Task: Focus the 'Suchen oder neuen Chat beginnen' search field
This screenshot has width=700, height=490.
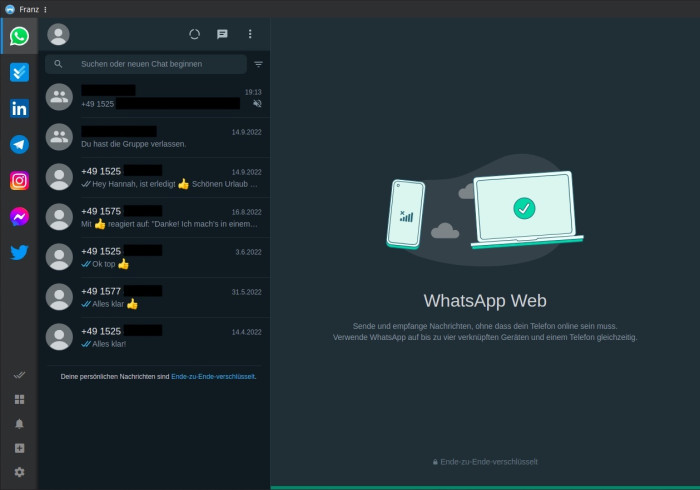Action: (146, 64)
